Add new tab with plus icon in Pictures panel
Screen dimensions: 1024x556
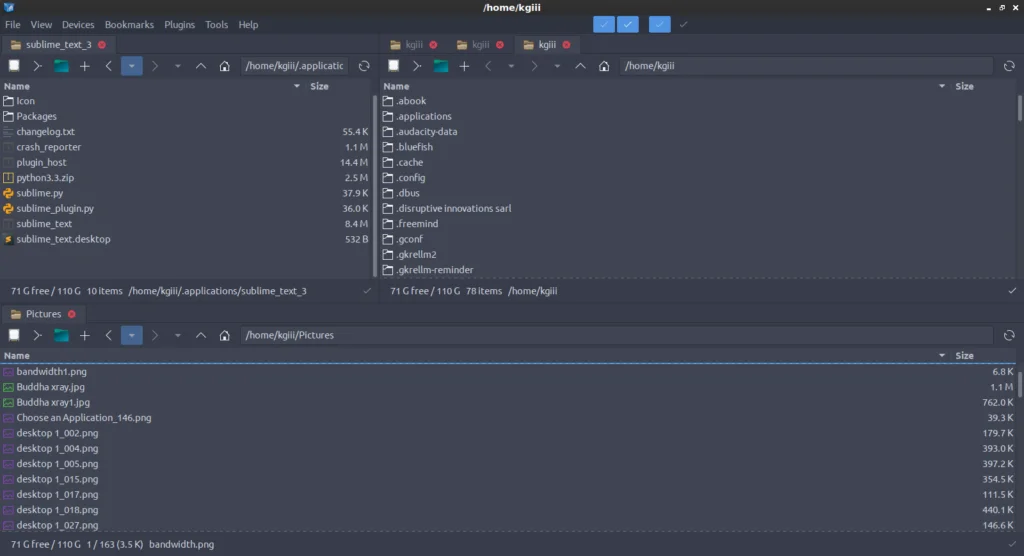click(85, 335)
